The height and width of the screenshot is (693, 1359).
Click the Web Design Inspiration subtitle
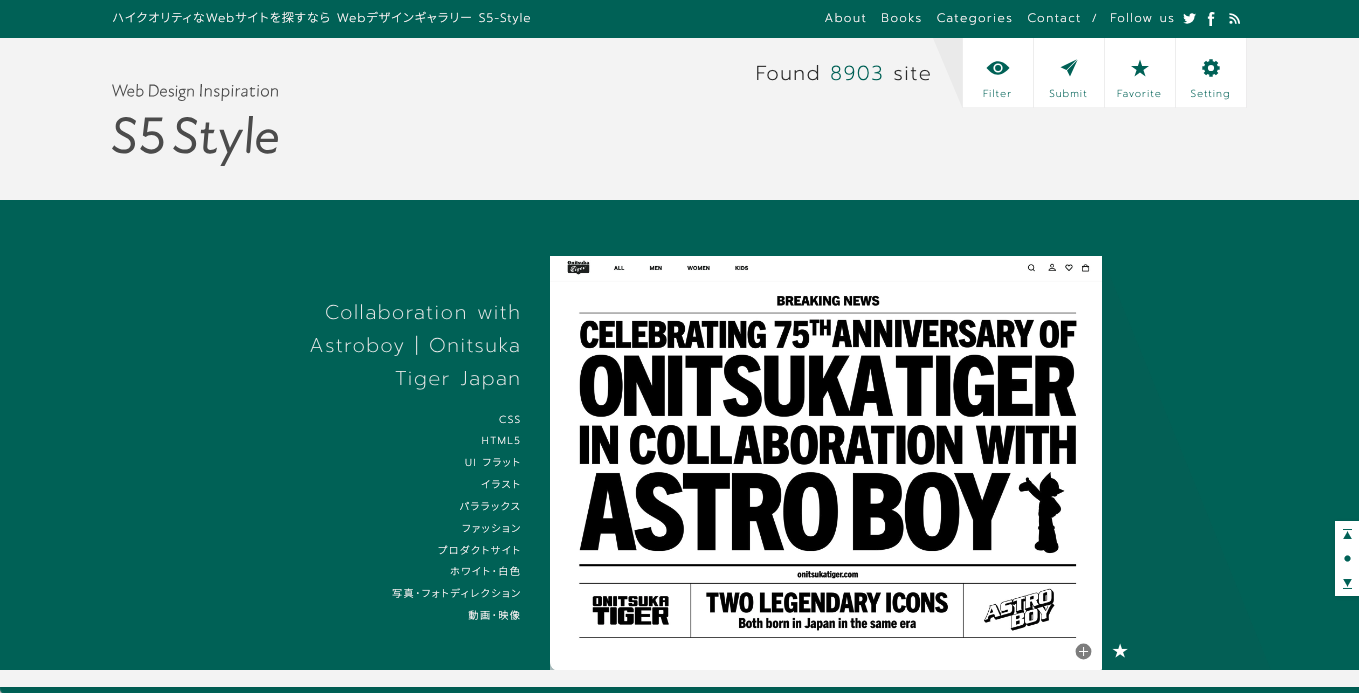tap(195, 91)
